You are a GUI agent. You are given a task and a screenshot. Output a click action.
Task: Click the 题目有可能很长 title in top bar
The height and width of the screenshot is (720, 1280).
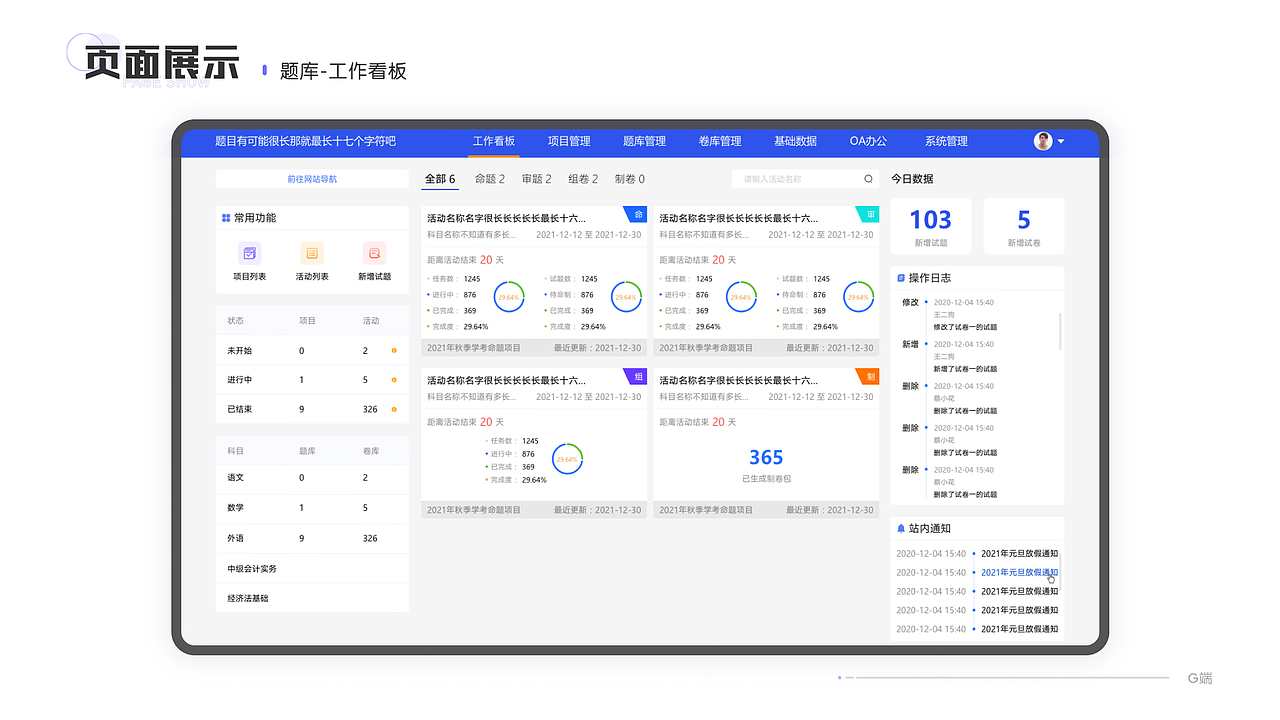point(305,141)
